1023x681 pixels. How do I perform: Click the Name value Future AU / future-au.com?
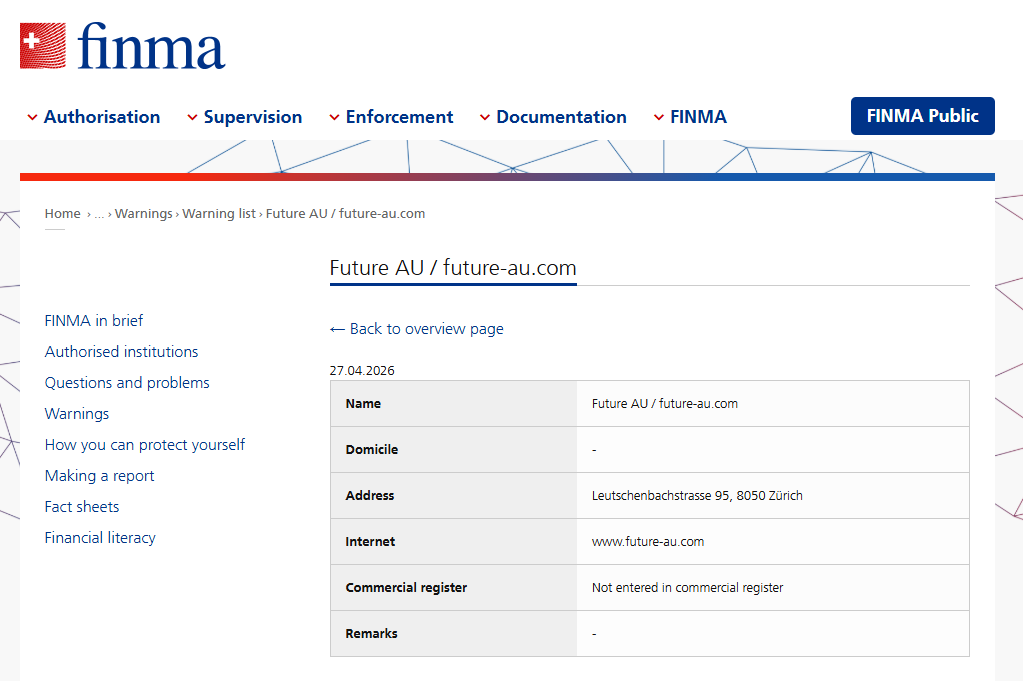(665, 404)
